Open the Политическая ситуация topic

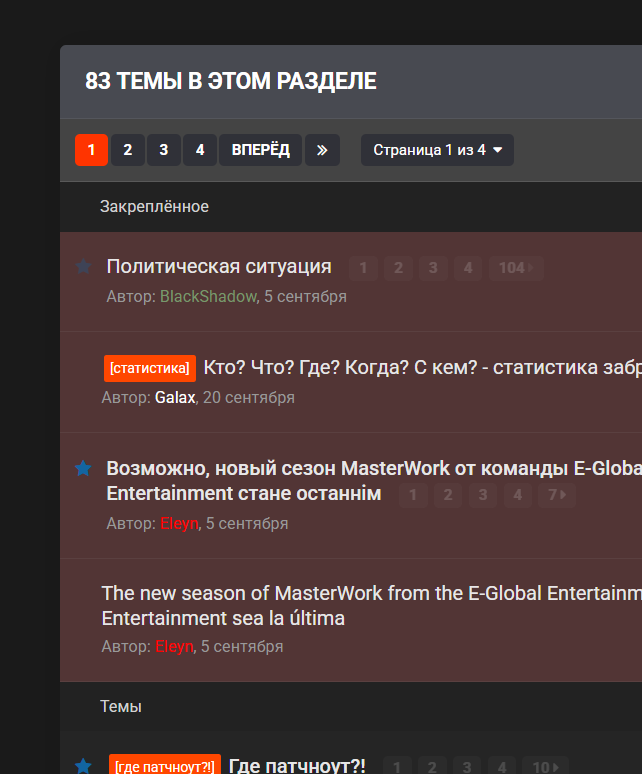pos(218,266)
